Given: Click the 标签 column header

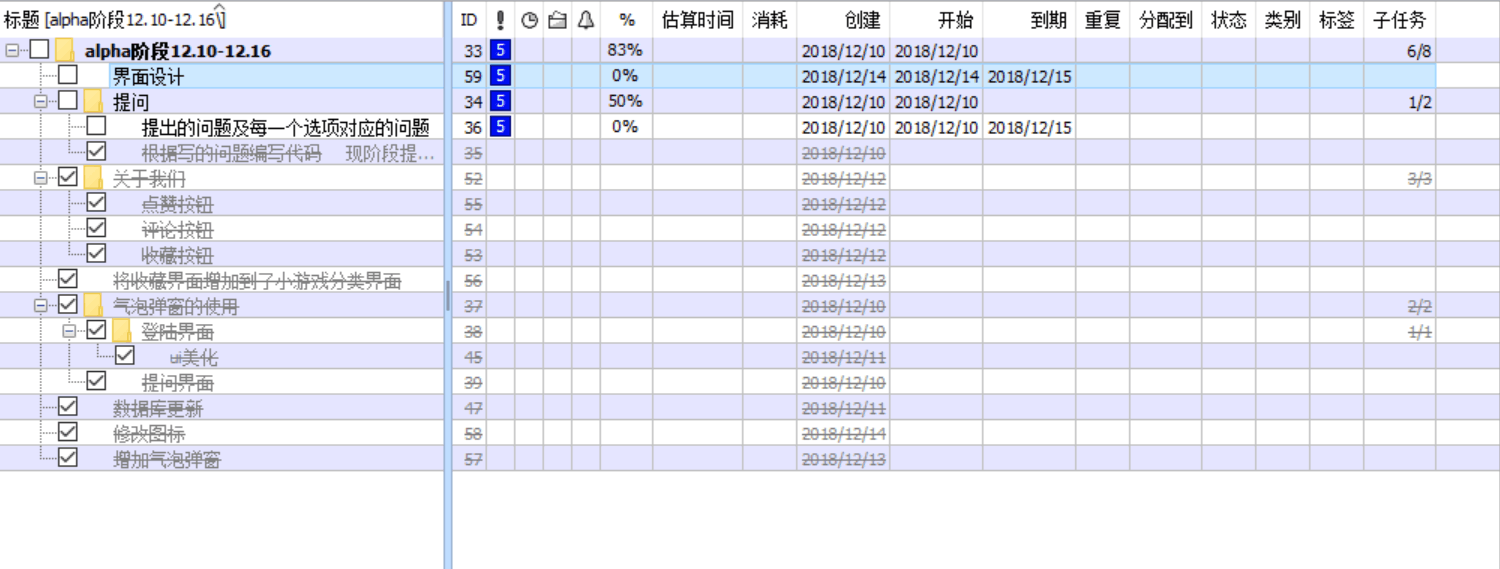Looking at the screenshot, I should 1337,20.
